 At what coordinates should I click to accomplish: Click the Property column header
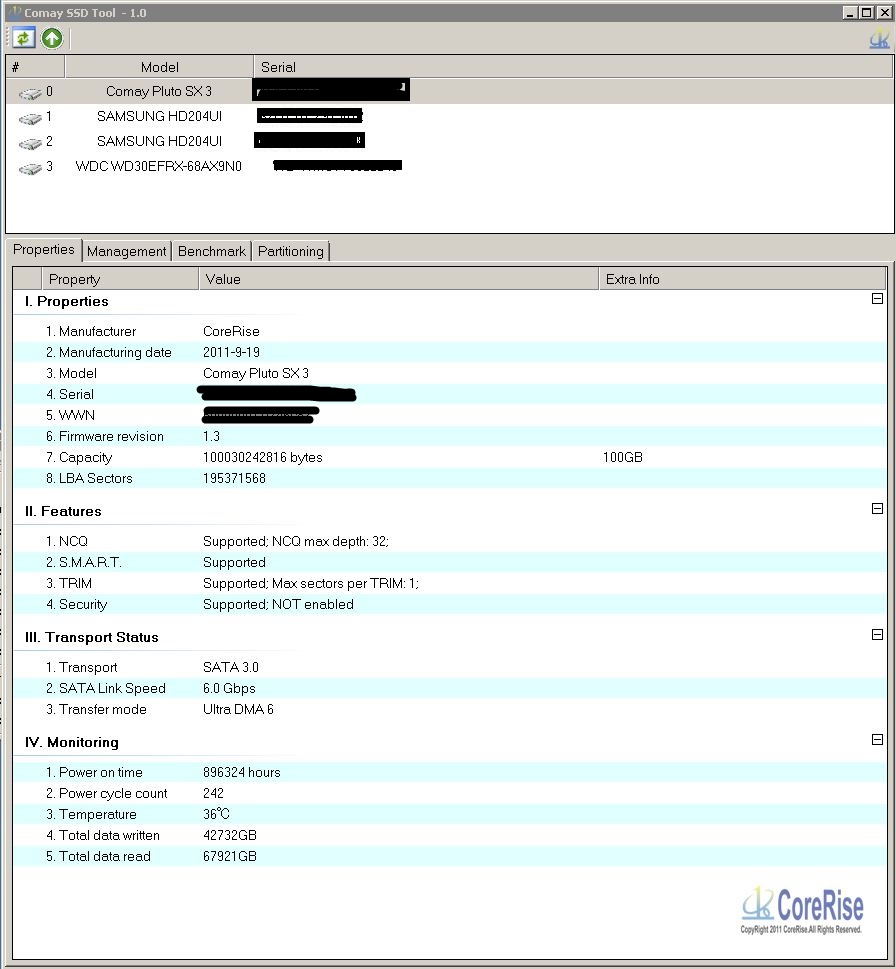point(120,279)
